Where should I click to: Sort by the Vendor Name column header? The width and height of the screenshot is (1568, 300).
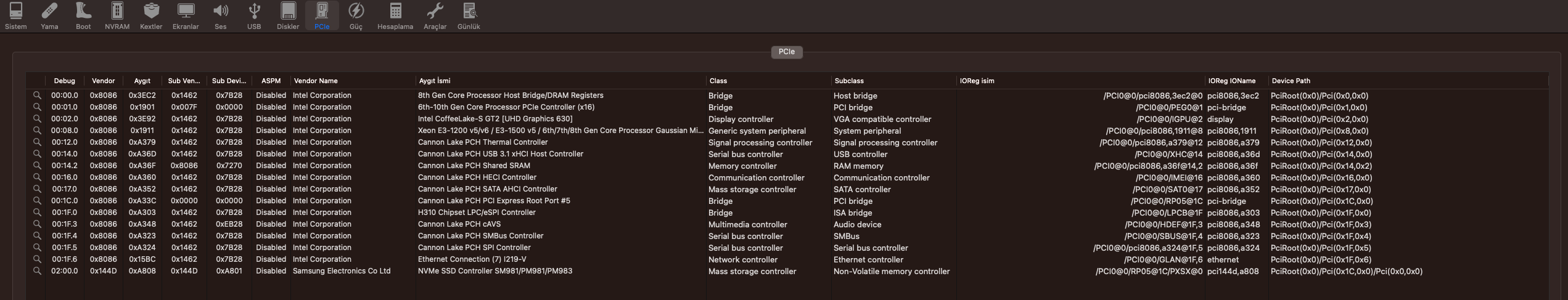(x=316, y=81)
